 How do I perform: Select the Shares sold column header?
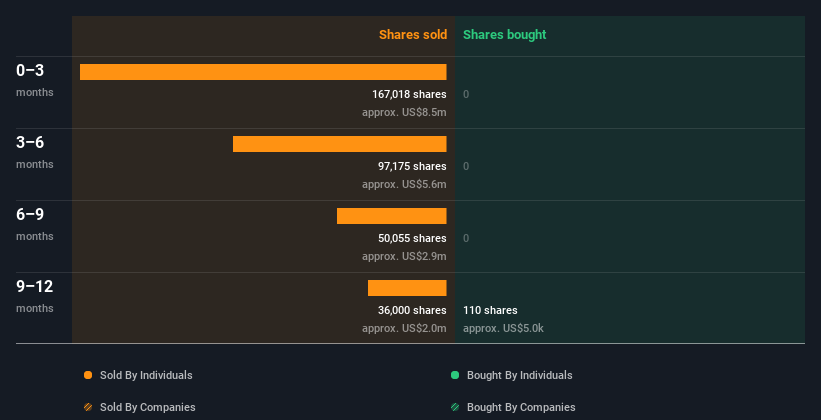(412, 35)
